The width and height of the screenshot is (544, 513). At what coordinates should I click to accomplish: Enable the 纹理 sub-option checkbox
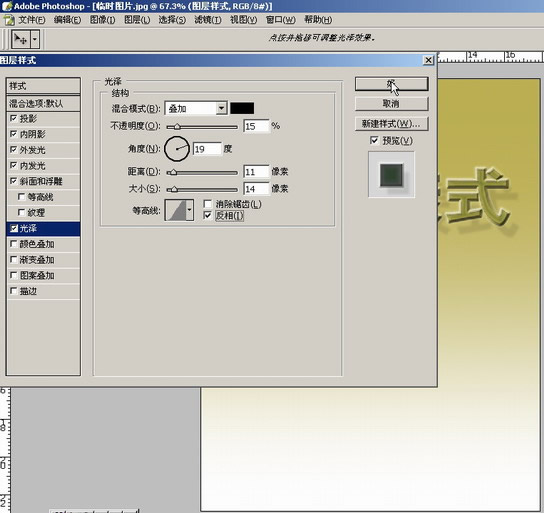pyautogui.click(x=21, y=212)
